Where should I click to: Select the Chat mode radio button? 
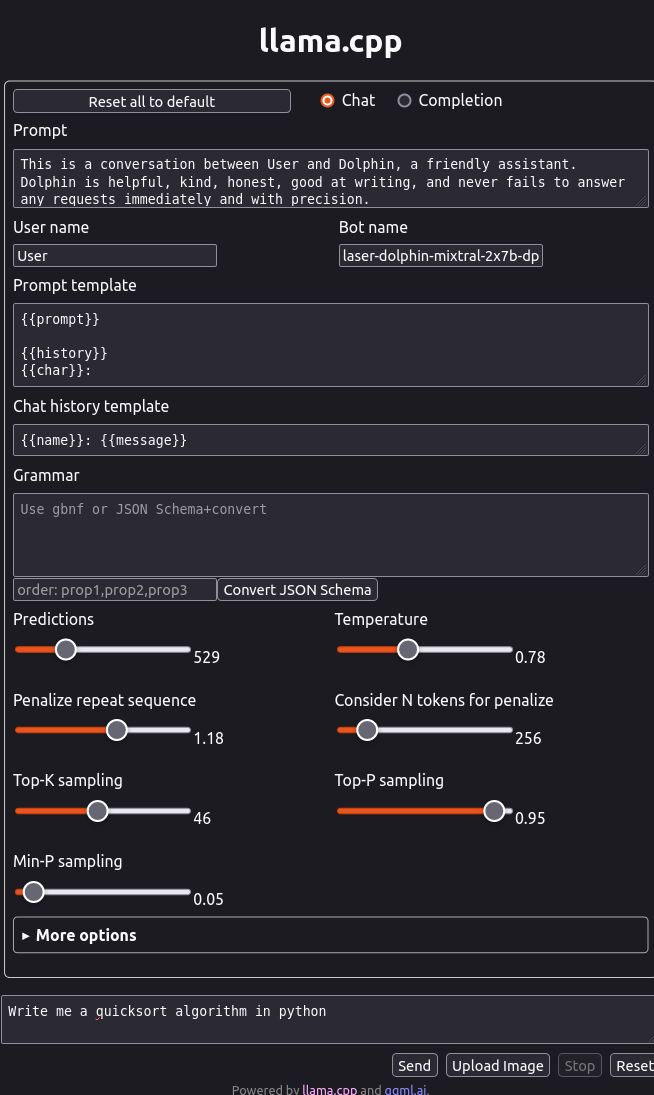tap(327, 100)
